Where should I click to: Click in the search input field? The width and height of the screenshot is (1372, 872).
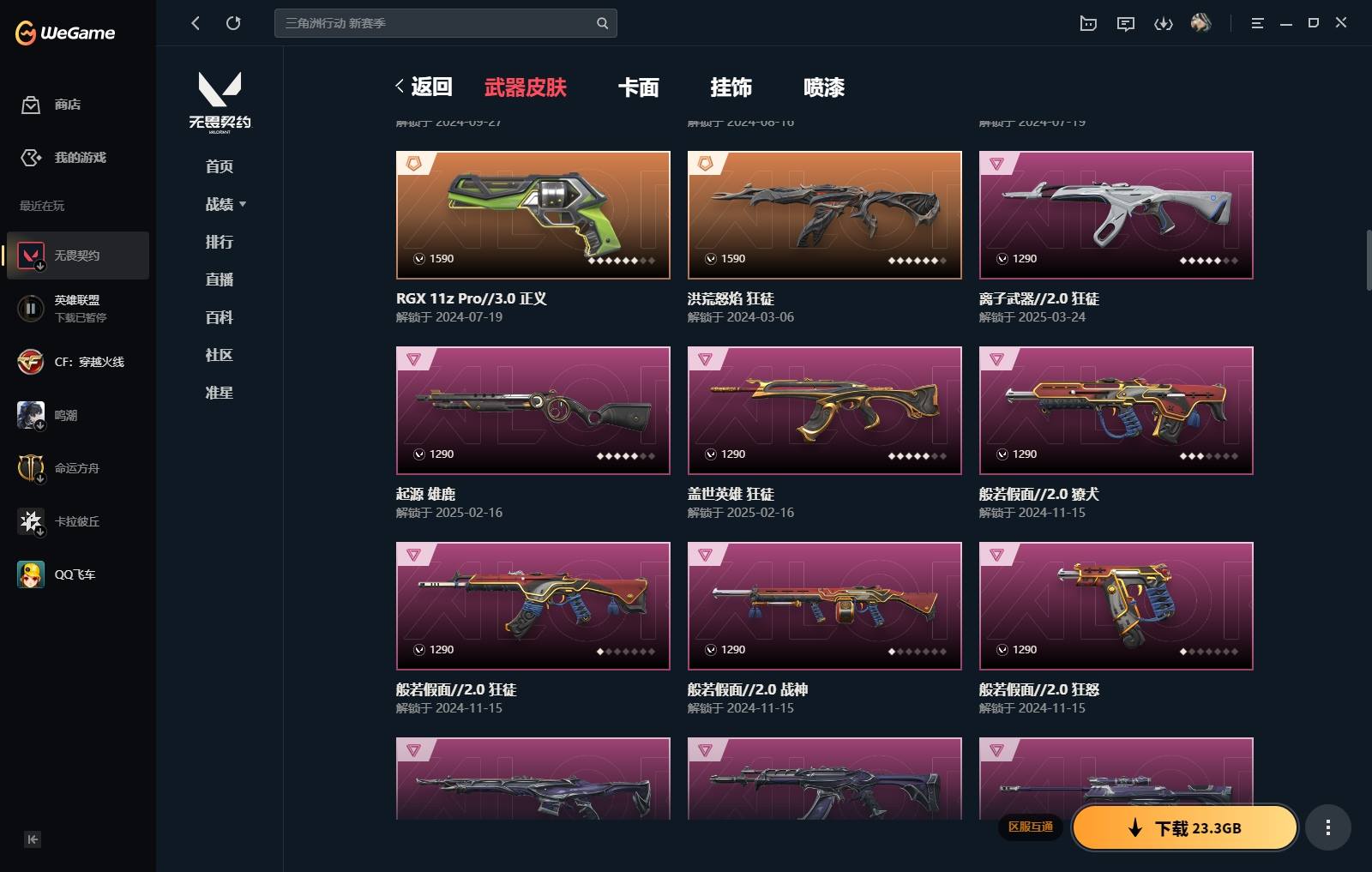[437, 23]
